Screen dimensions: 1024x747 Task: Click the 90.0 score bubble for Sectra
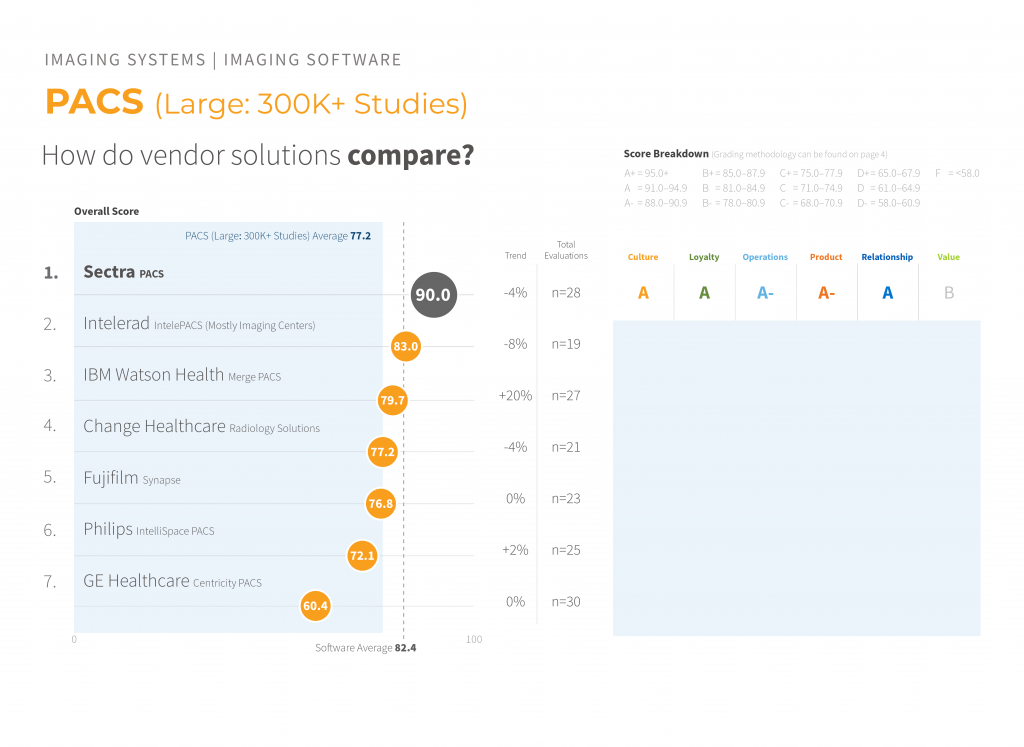(434, 294)
